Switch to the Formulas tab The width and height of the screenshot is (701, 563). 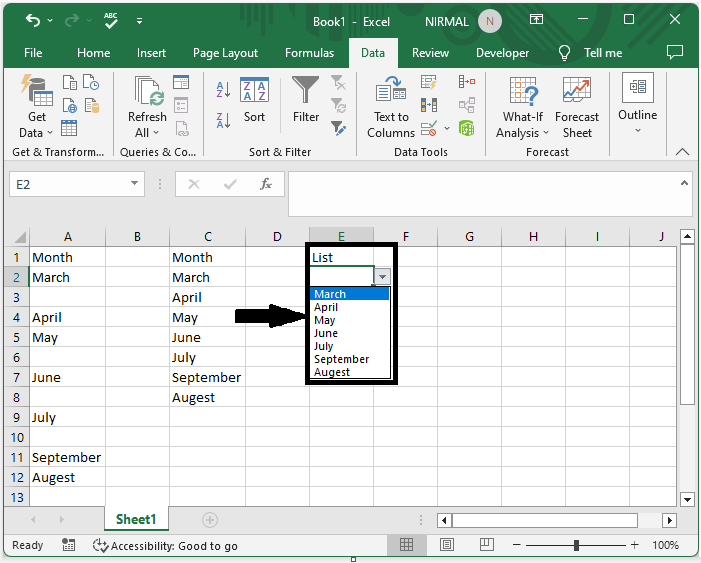pos(309,53)
